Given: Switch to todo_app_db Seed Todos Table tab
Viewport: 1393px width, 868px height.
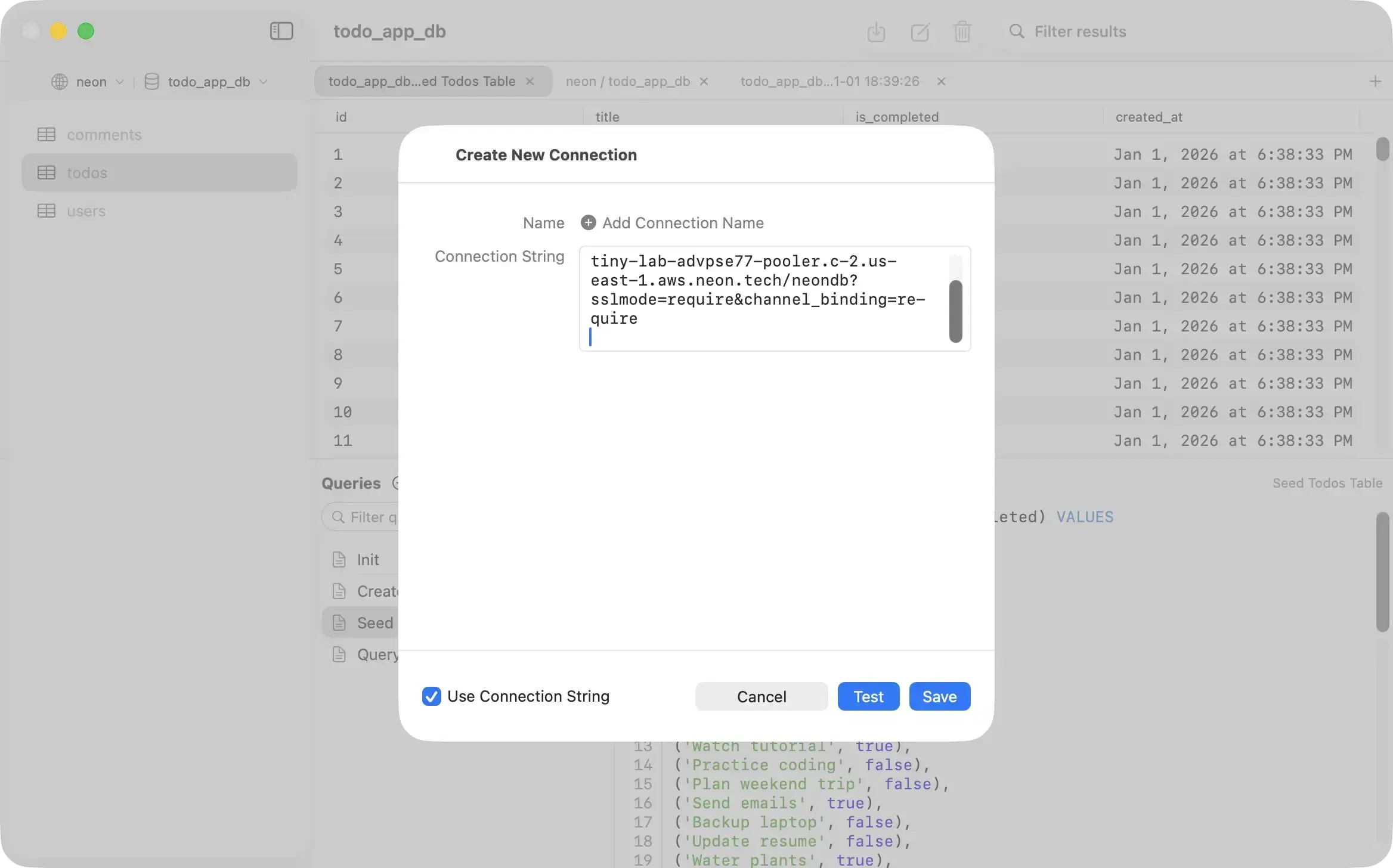Looking at the screenshot, I should click(x=433, y=81).
